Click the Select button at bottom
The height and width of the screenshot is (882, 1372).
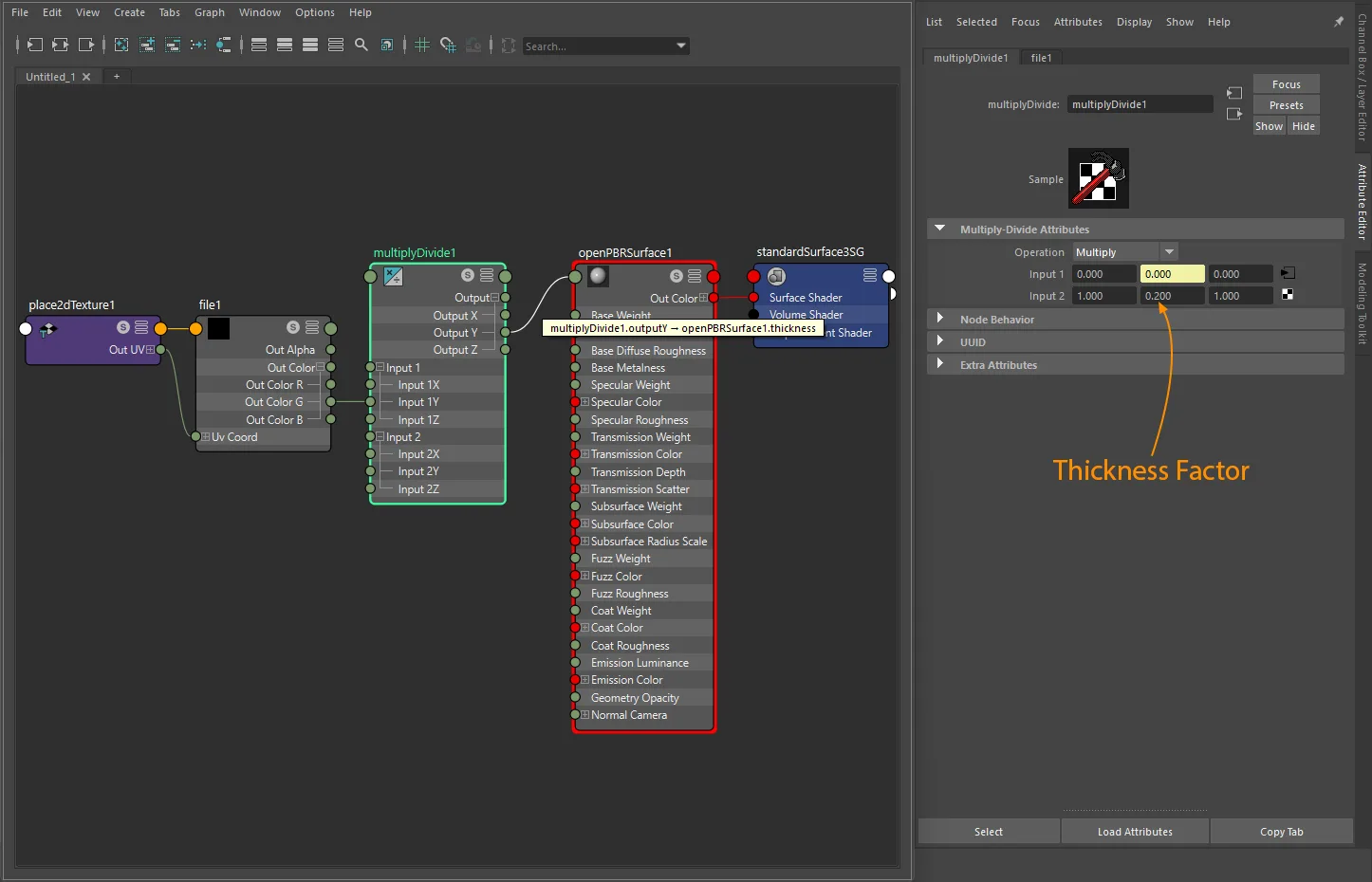click(988, 832)
